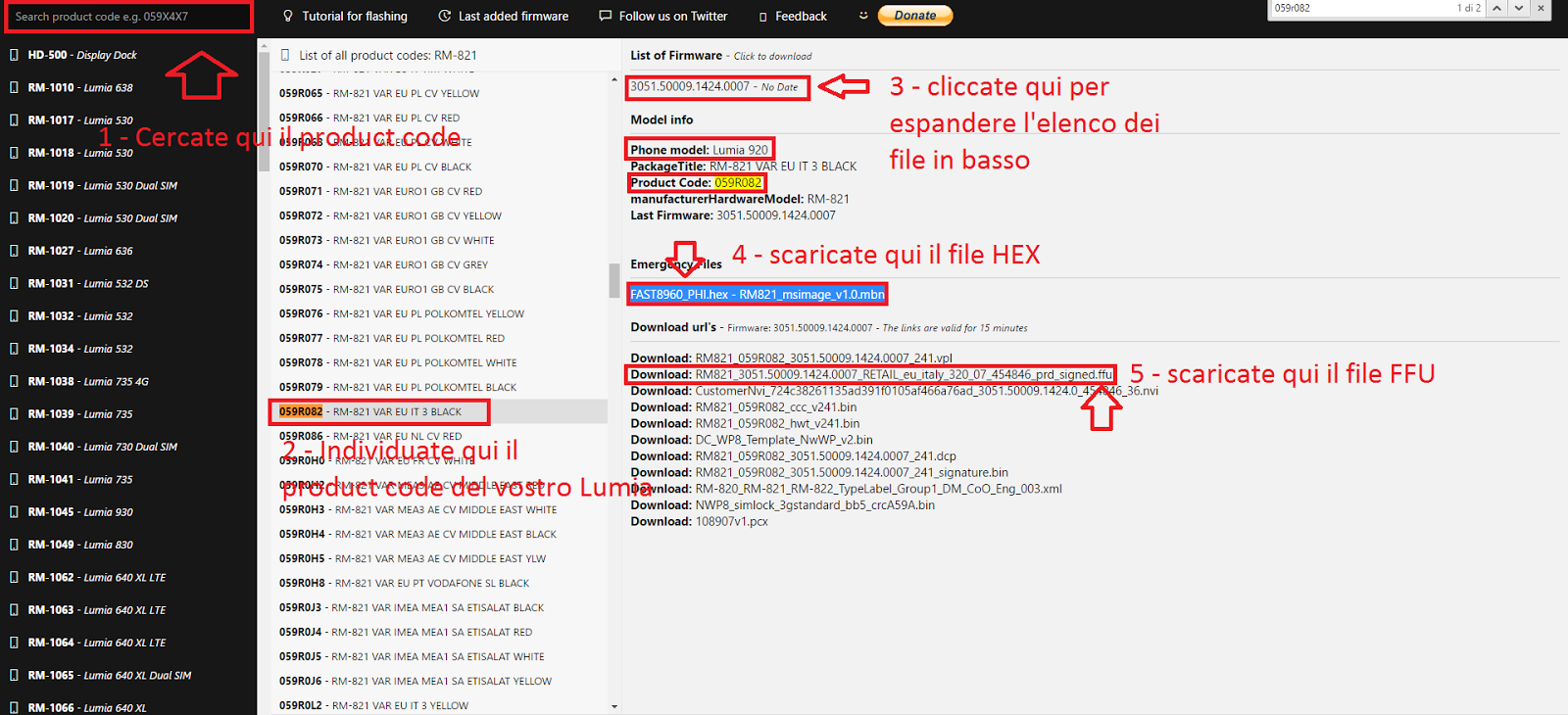1568x715 pixels.
Task: Open RM-1065 Lumia 640 XL Dual SIM
Action: pyautogui.click(x=110, y=675)
